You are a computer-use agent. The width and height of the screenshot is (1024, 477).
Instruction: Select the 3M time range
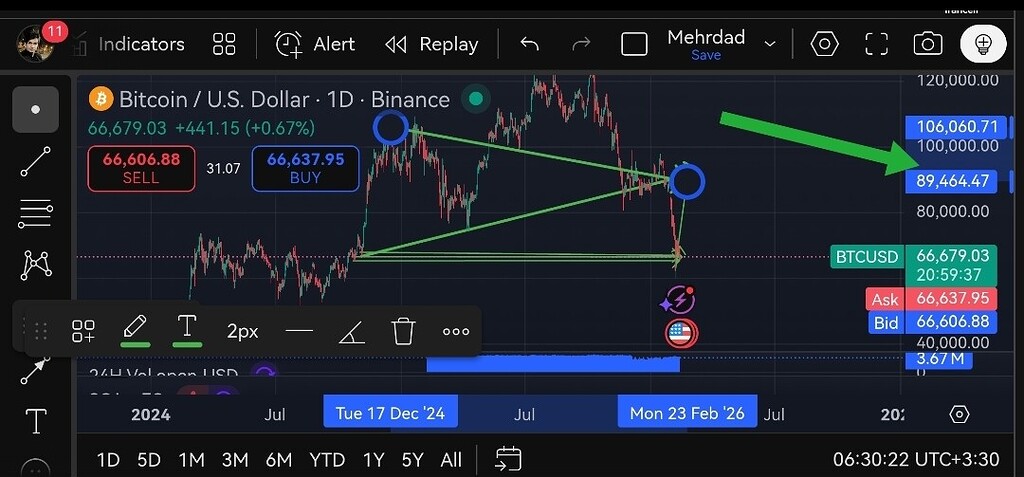(234, 460)
